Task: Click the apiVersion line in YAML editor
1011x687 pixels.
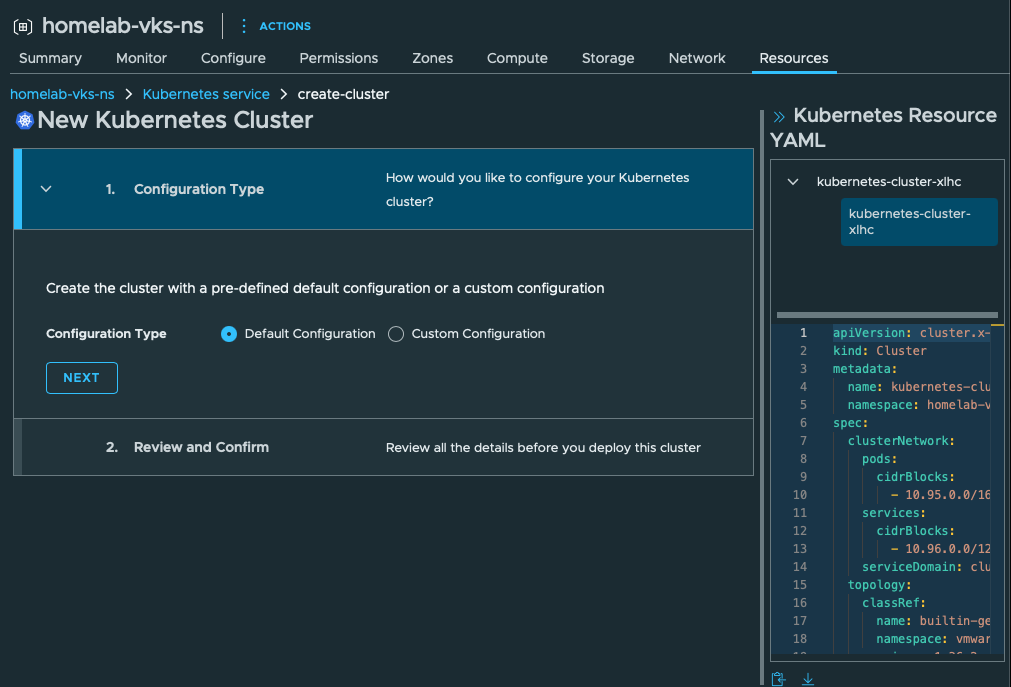Action: click(911, 333)
